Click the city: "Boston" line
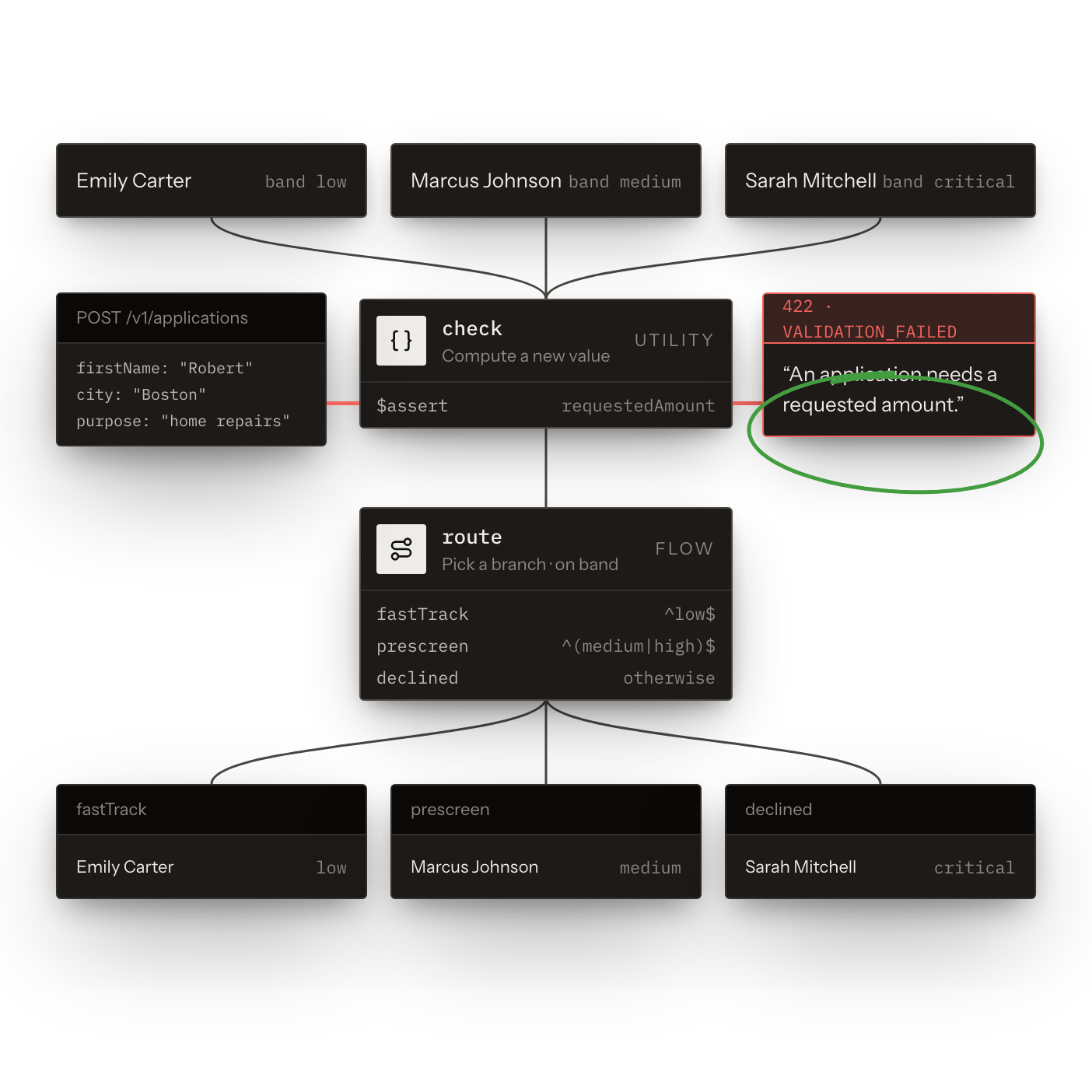Viewport: 1092px width, 1092px height. tap(141, 394)
